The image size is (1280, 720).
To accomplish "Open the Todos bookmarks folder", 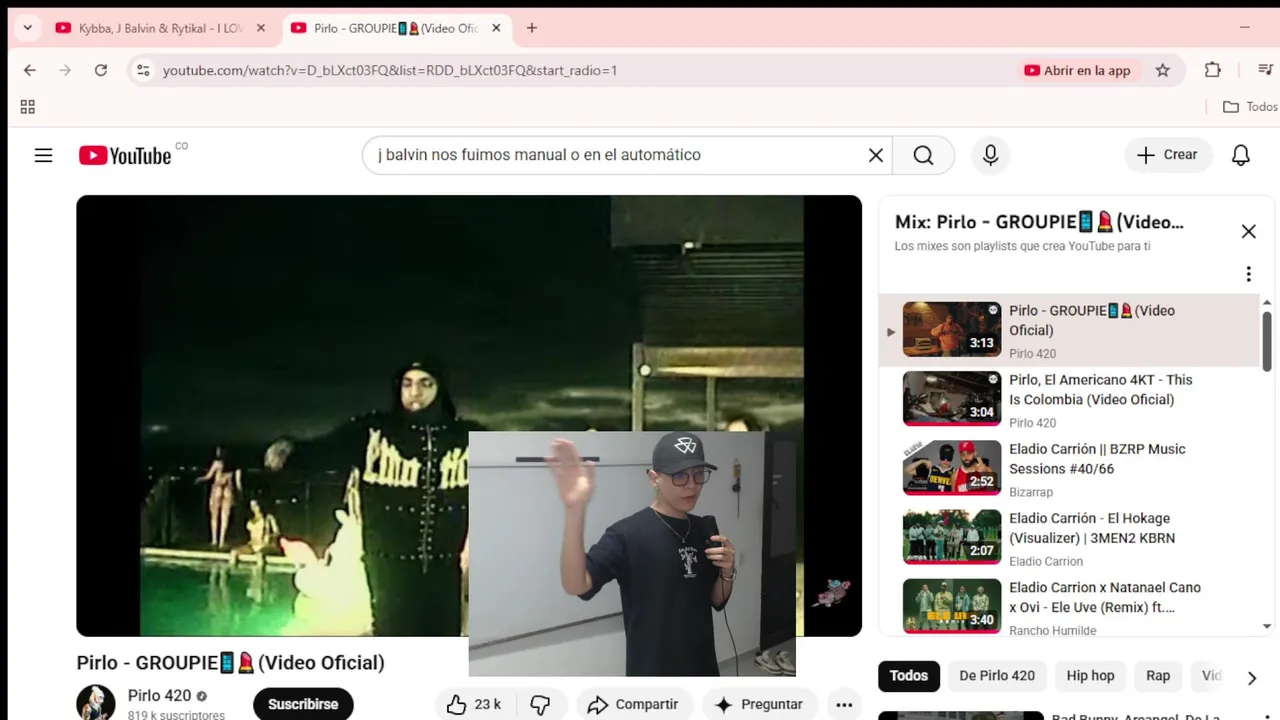I will (x=1250, y=107).
